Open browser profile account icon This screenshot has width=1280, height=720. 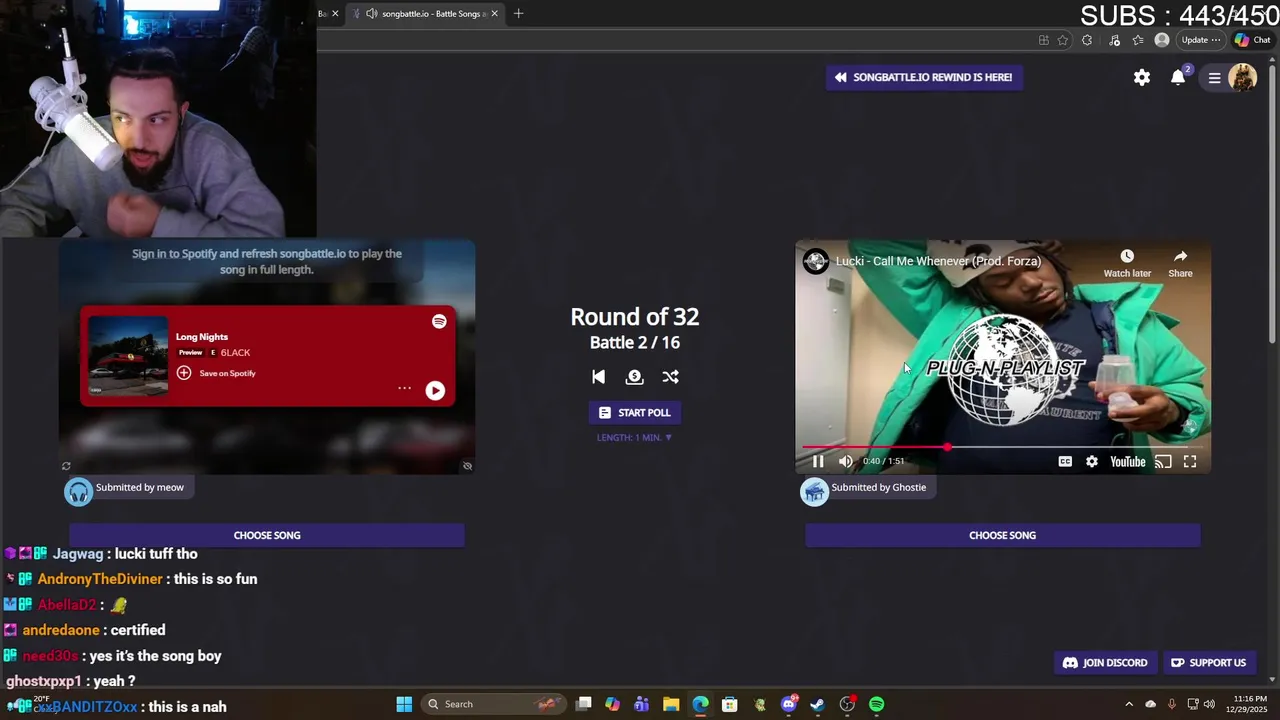(x=1161, y=40)
